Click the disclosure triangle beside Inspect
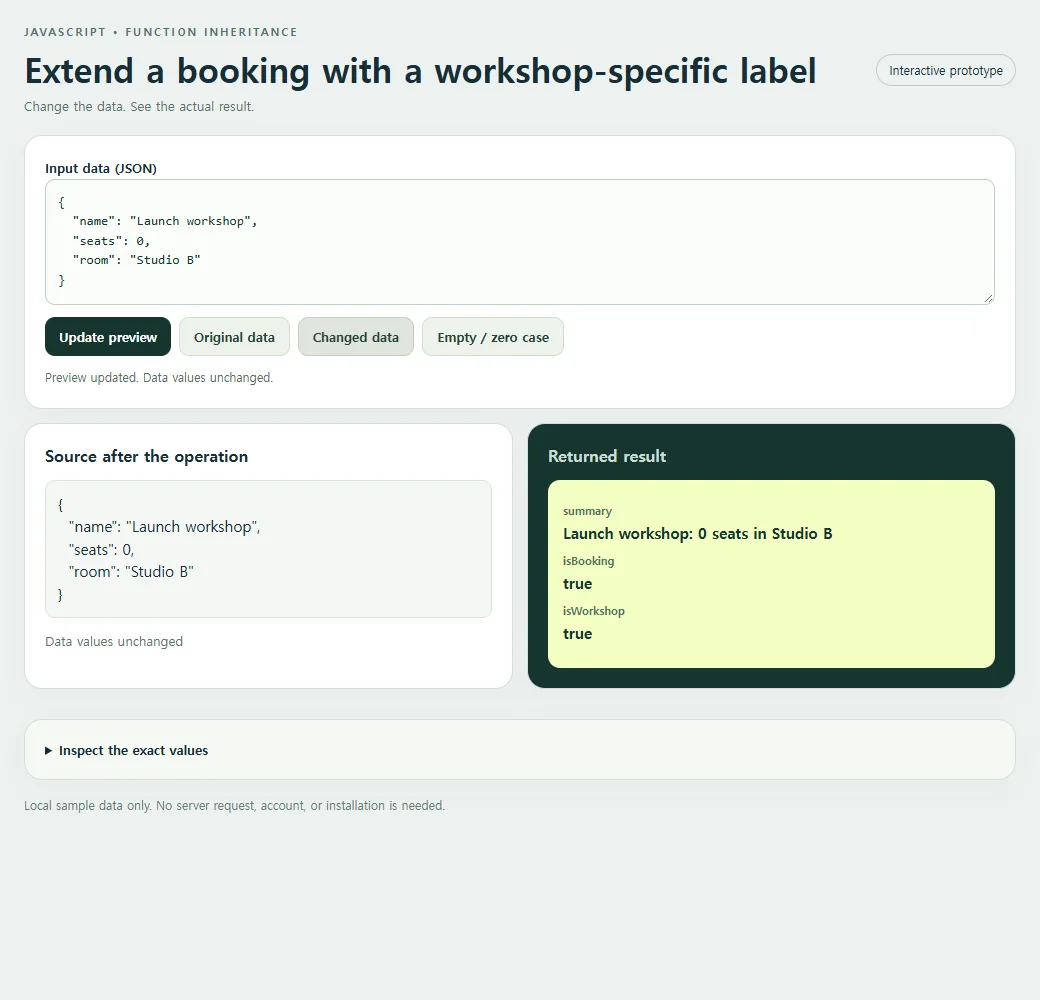The width and height of the screenshot is (1040, 1000). click(x=48, y=751)
